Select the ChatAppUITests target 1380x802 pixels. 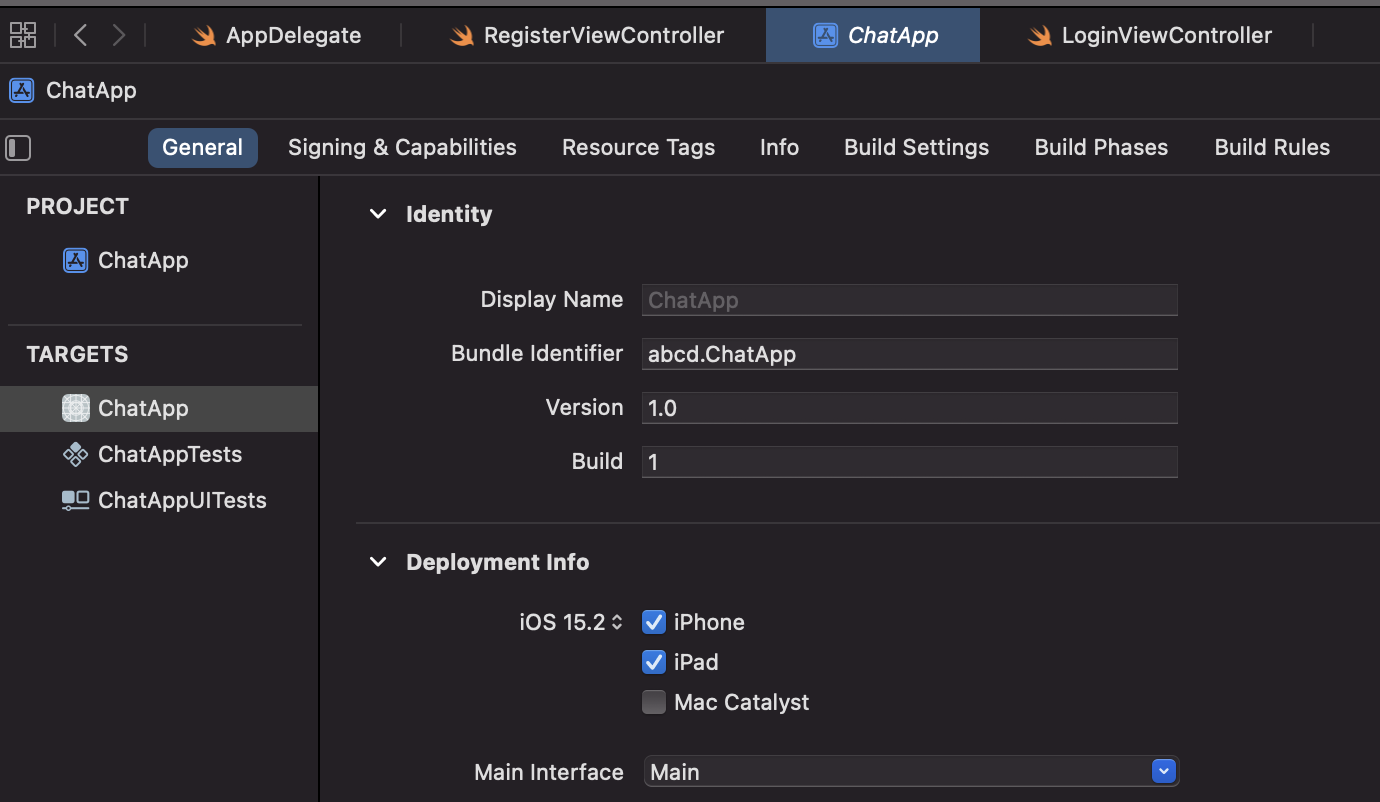point(181,500)
